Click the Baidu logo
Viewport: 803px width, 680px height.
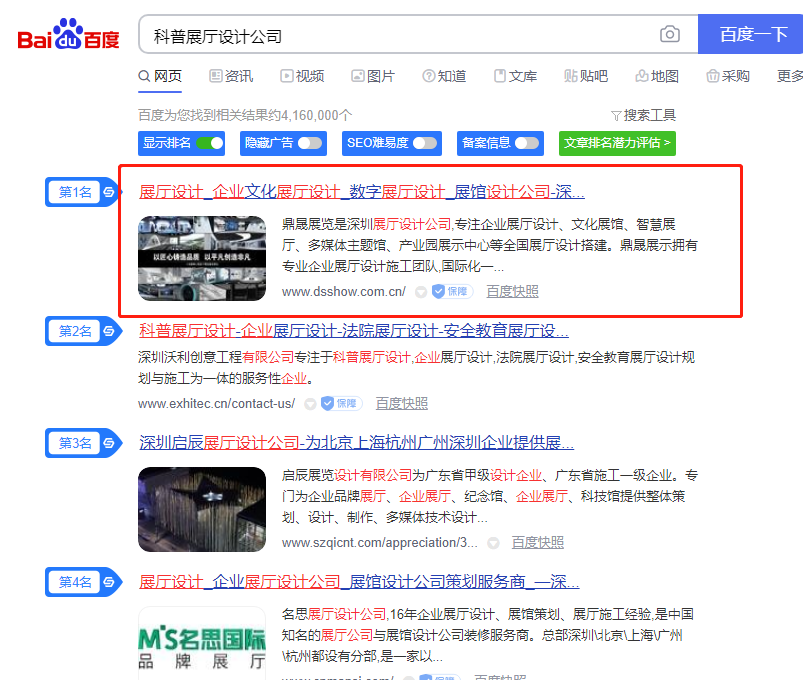(x=68, y=34)
